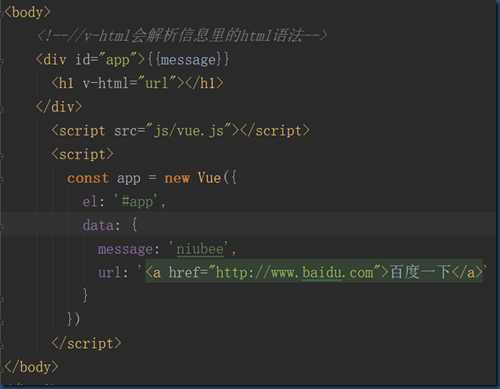
Task: Click the closing }) of Vue call
Action: pos(73,319)
